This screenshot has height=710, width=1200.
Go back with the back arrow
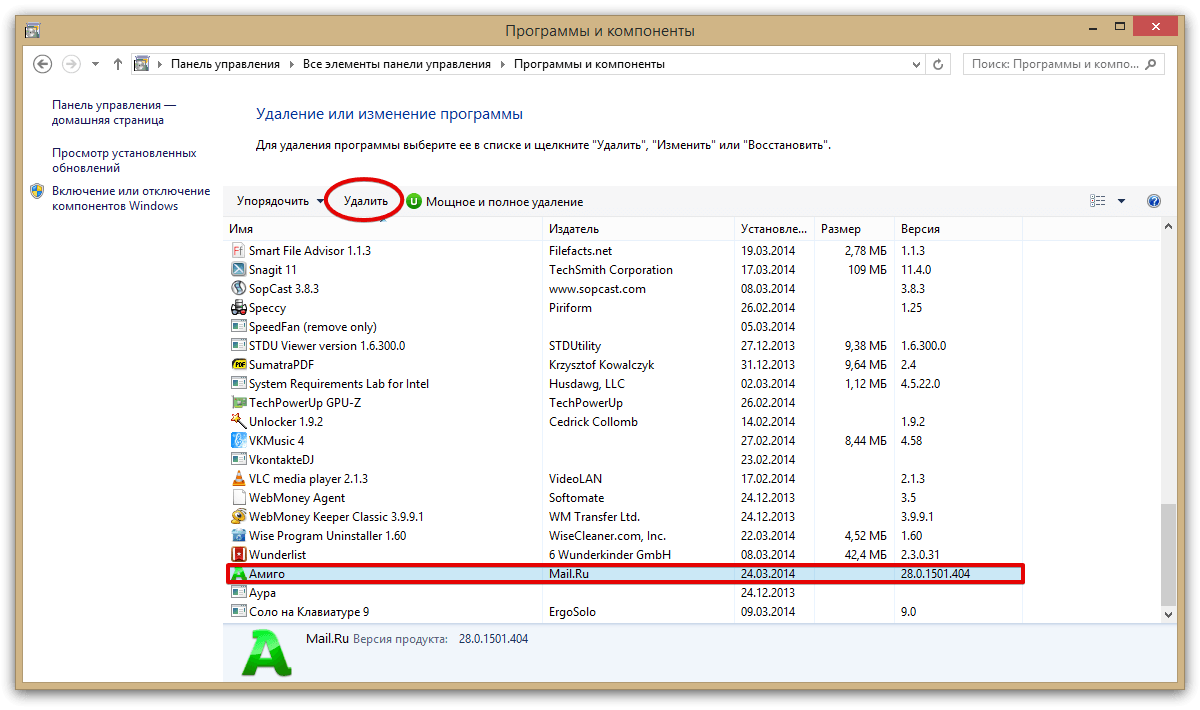pos(42,64)
